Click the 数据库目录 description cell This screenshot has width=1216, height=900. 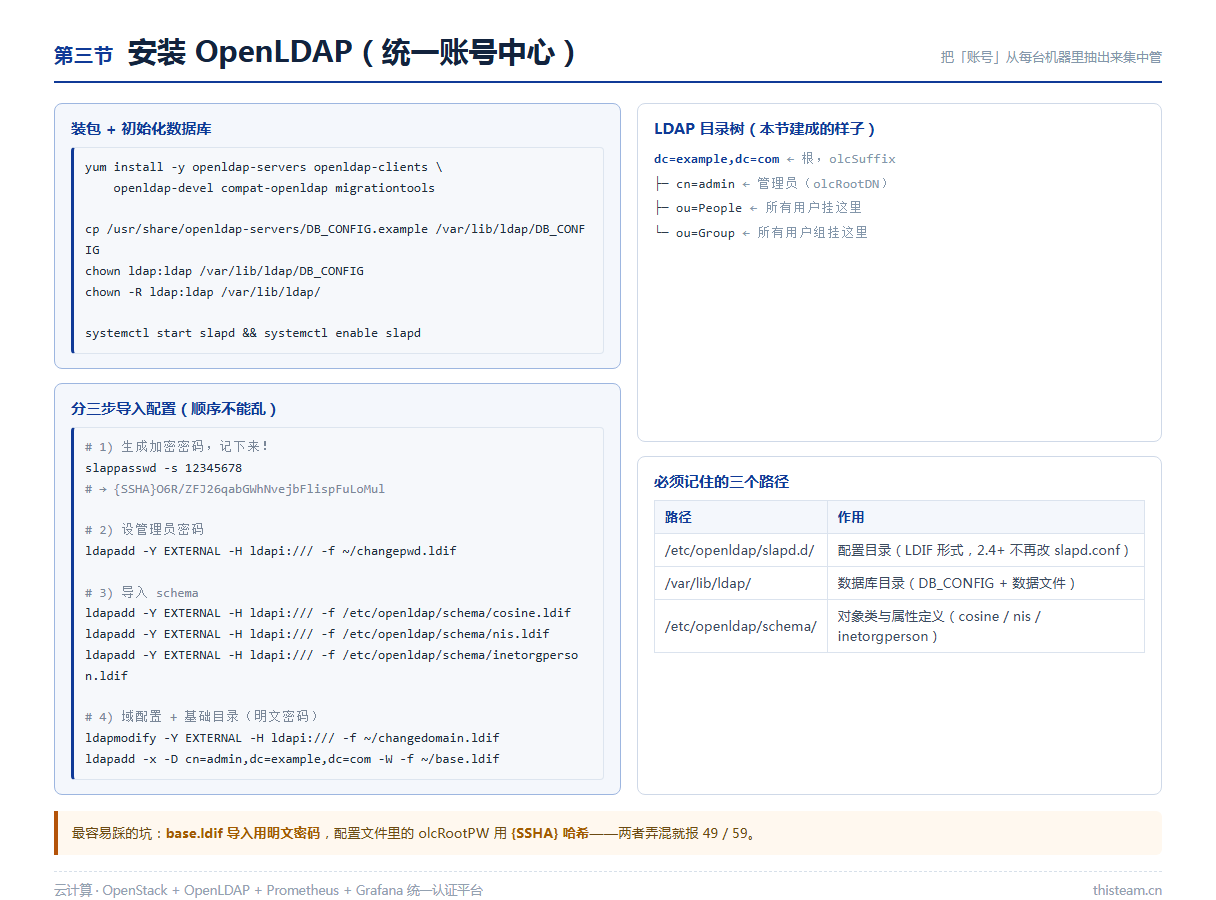[986, 583]
